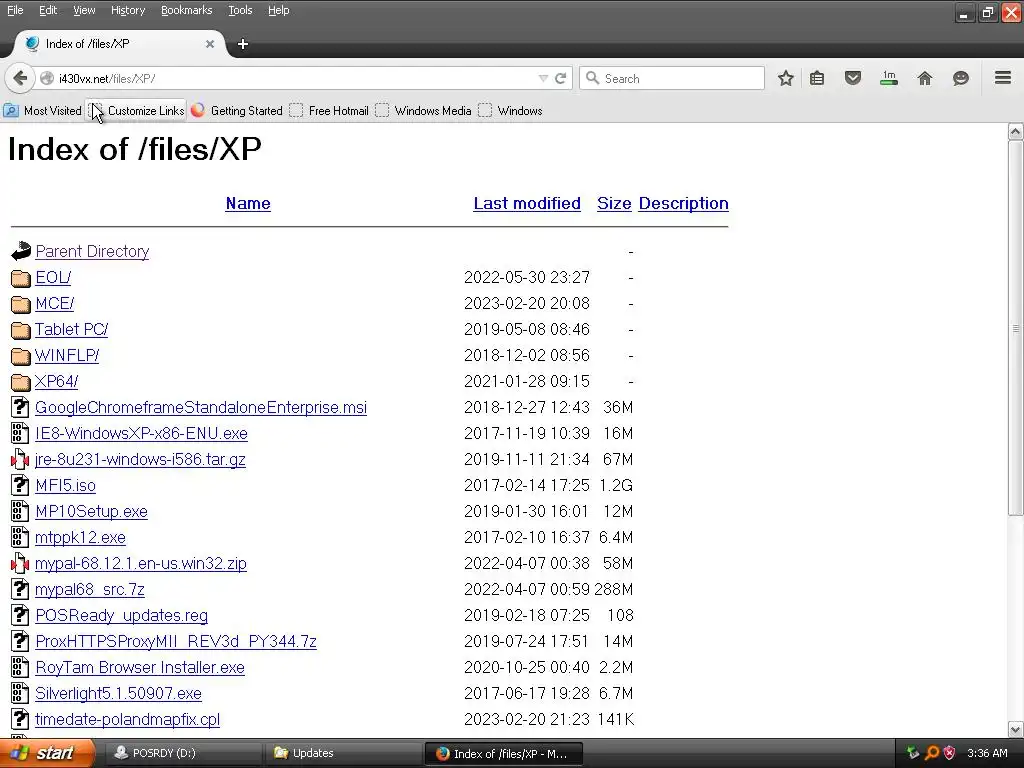Close the Index of /files/XP tab
Image resolution: width=1024 pixels, height=768 pixels.
coord(210,44)
